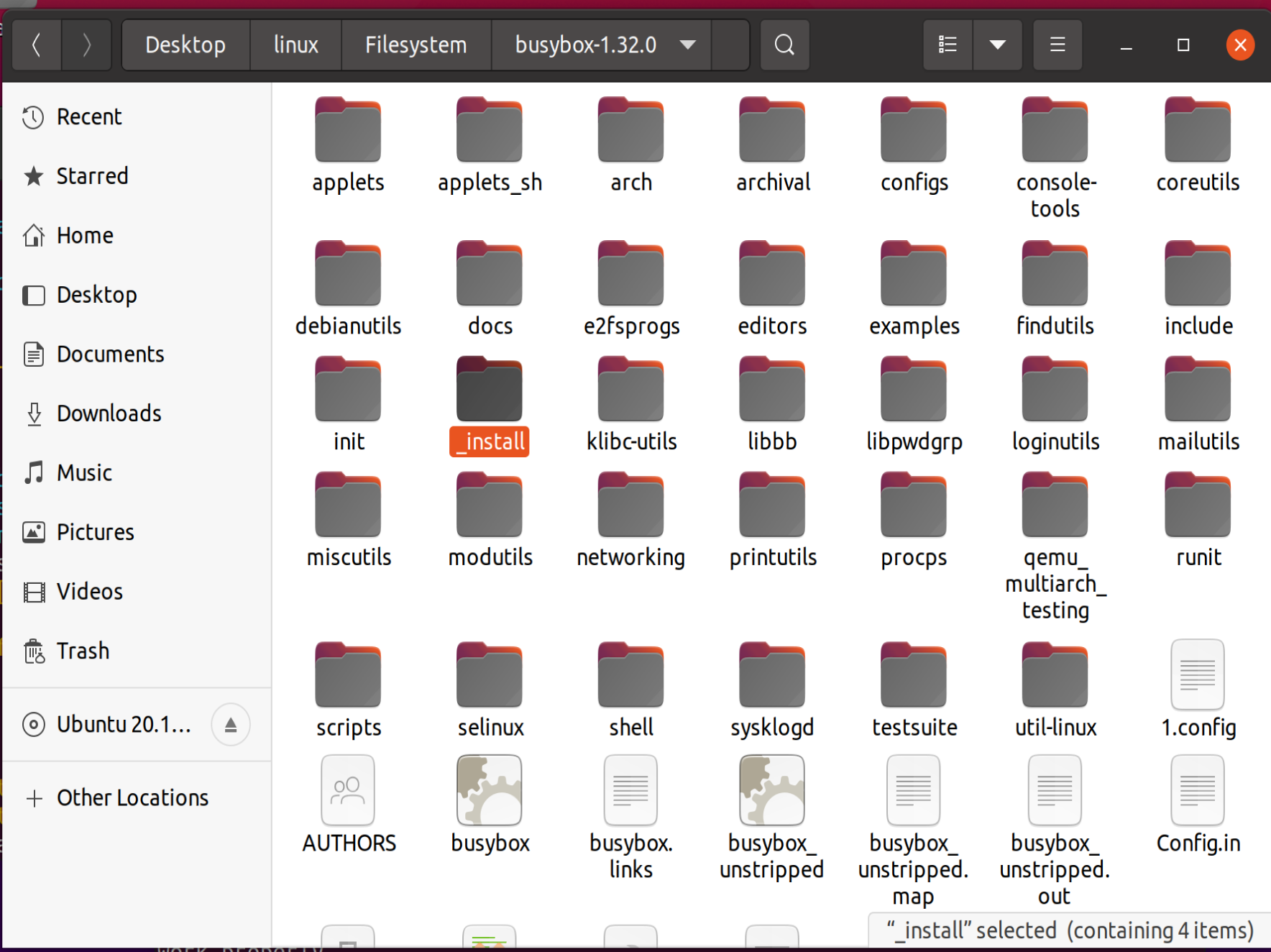The width and height of the screenshot is (1271, 952).
Task: Select the examples folder
Action: (x=914, y=288)
